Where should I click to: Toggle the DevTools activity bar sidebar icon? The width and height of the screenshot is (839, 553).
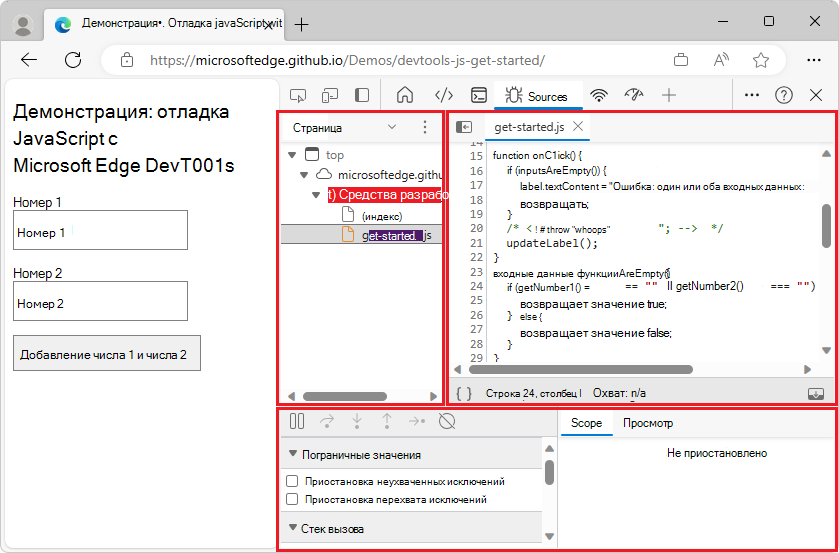coord(362,95)
